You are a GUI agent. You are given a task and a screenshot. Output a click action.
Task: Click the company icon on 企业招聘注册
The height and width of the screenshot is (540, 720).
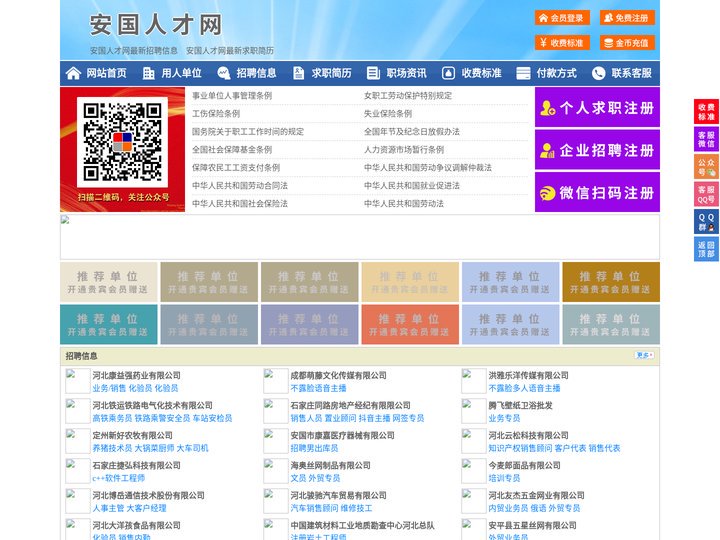point(547,151)
